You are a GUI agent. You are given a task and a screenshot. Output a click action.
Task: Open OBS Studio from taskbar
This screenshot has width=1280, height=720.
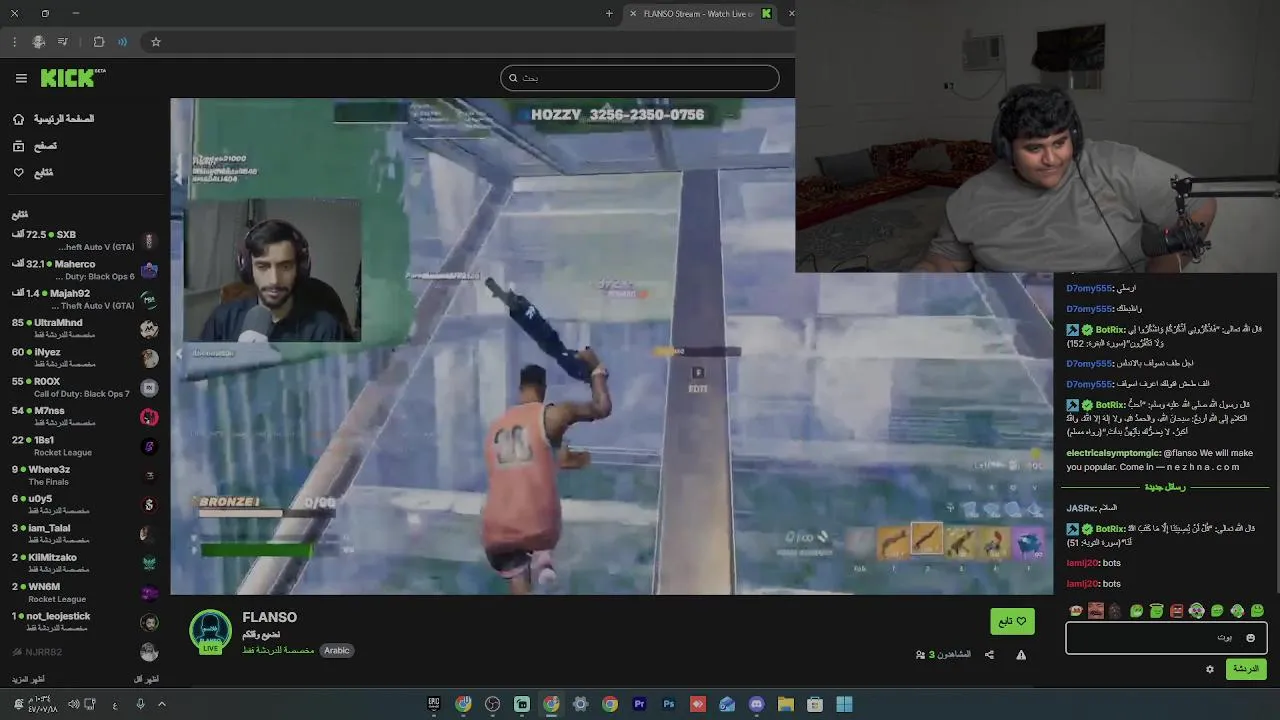pos(492,704)
